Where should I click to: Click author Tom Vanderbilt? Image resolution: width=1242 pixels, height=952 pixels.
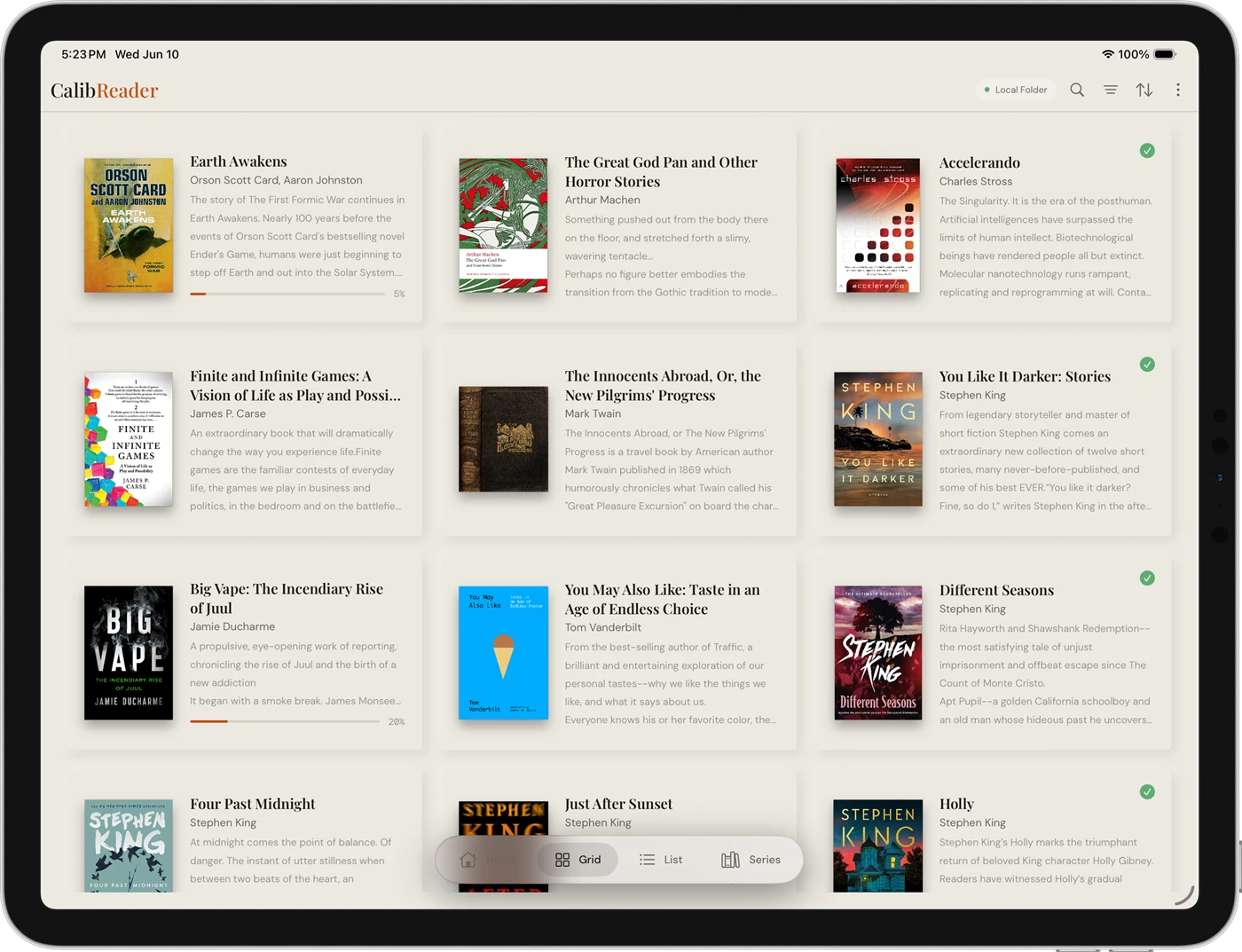click(x=603, y=627)
